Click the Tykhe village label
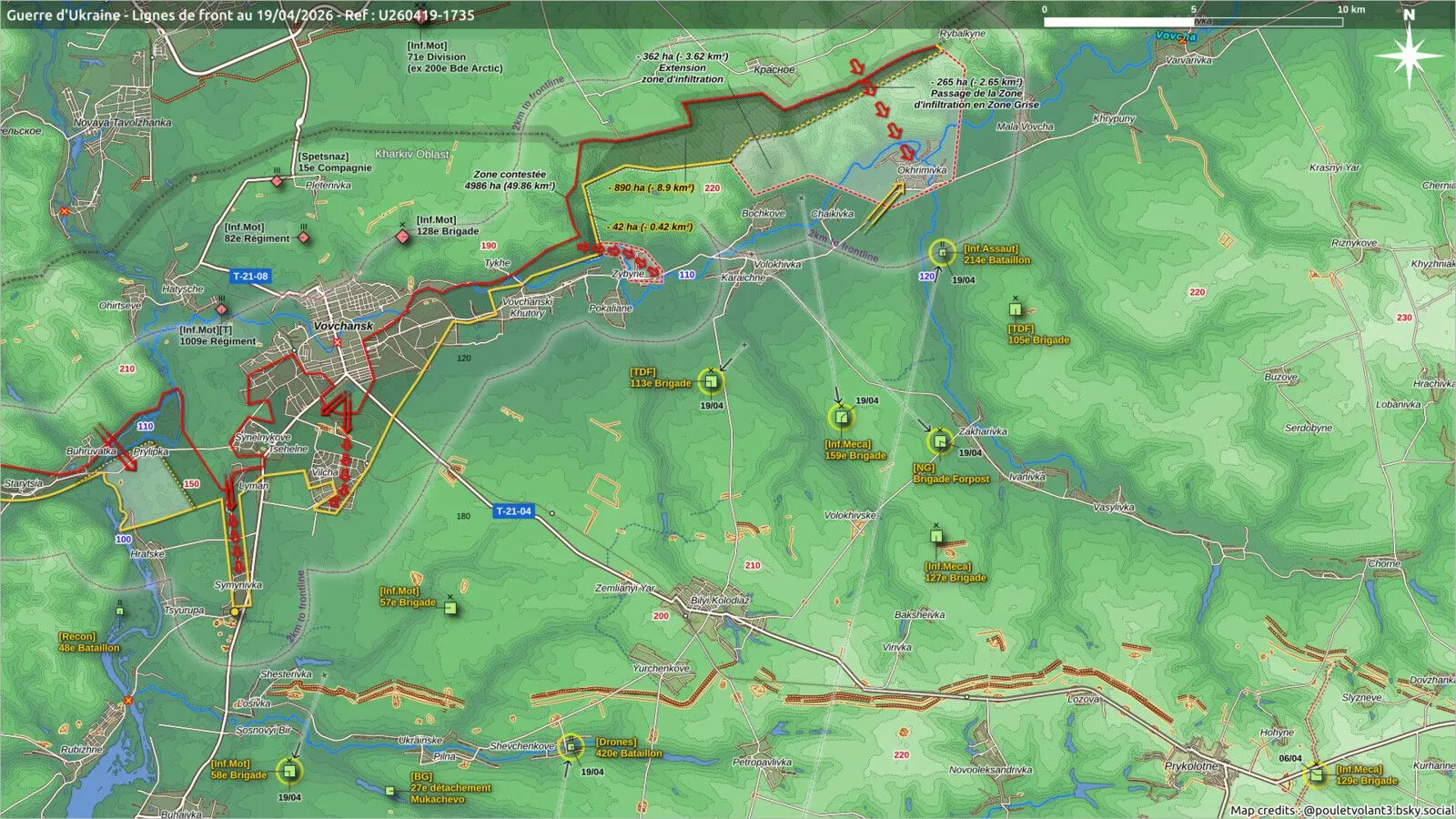Screen dimensions: 1456x819 tap(497, 263)
